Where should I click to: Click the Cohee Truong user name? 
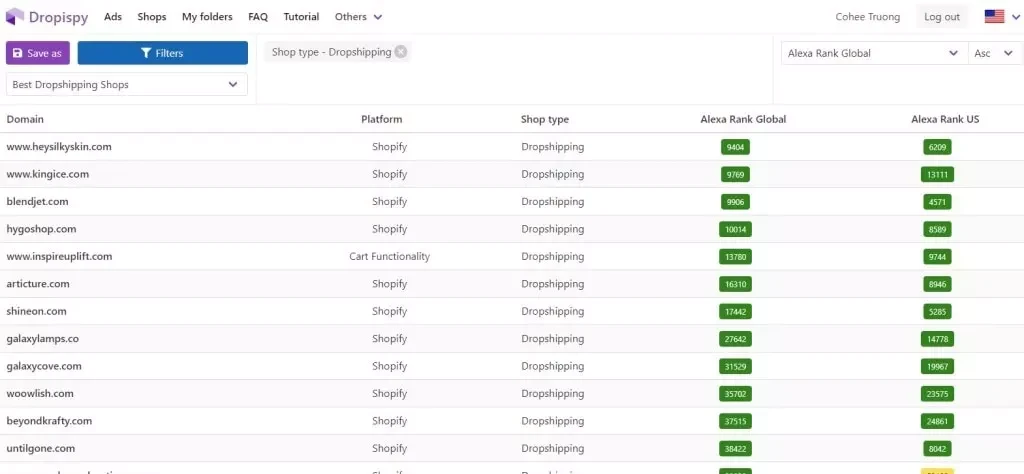[867, 17]
